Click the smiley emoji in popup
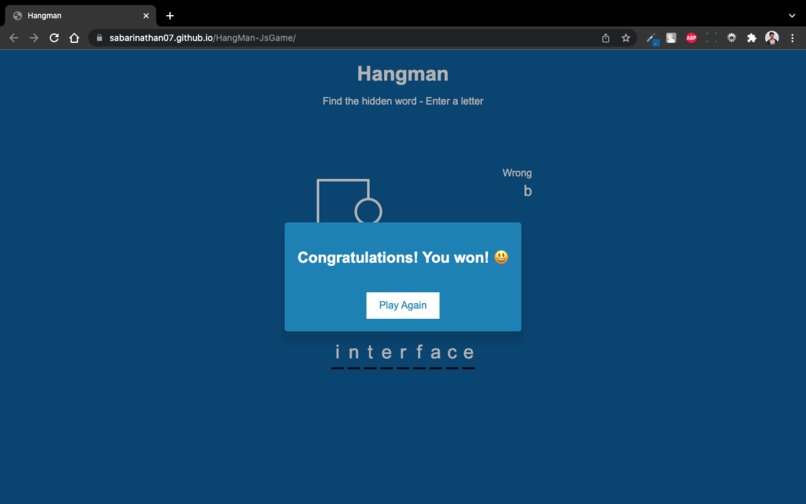 coord(501,257)
